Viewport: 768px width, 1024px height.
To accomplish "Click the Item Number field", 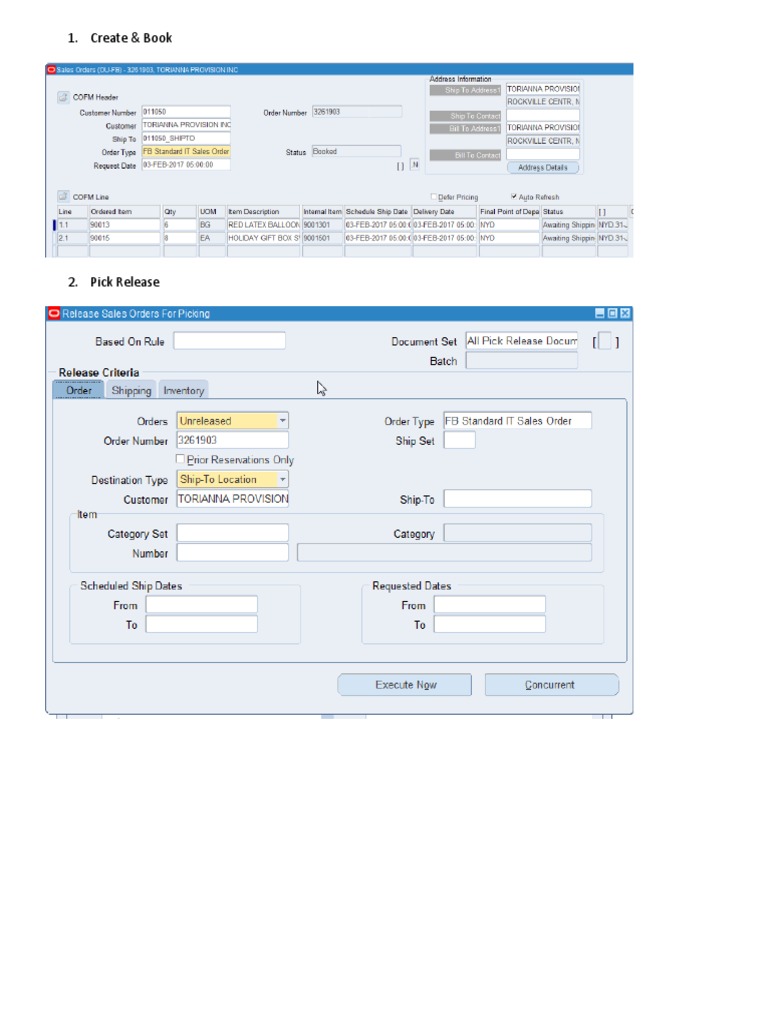I will (232, 552).
